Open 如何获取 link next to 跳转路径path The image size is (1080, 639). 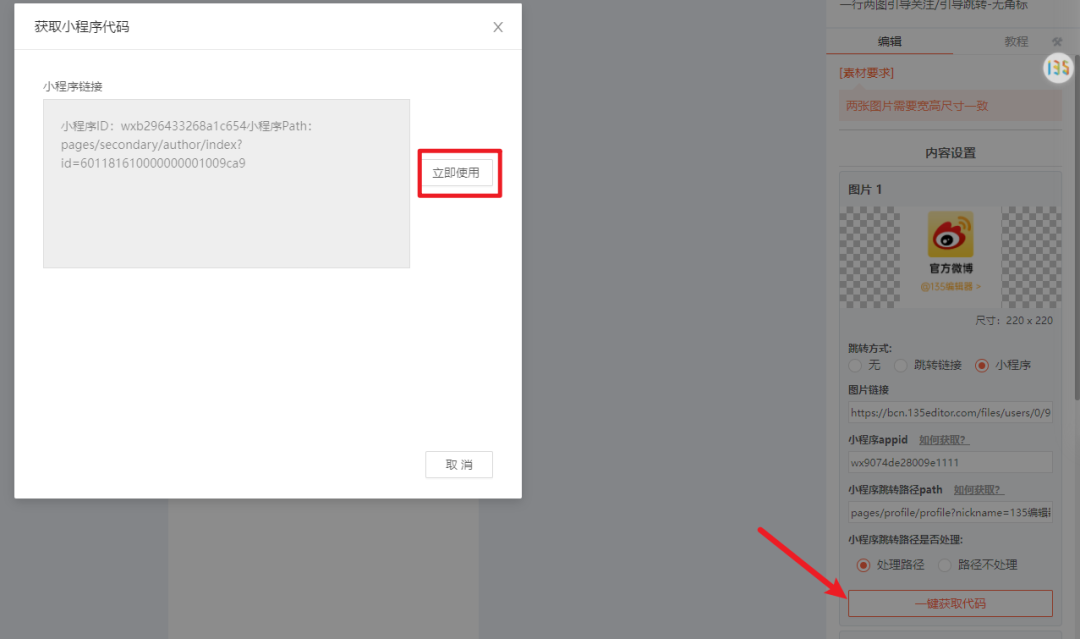point(979,490)
